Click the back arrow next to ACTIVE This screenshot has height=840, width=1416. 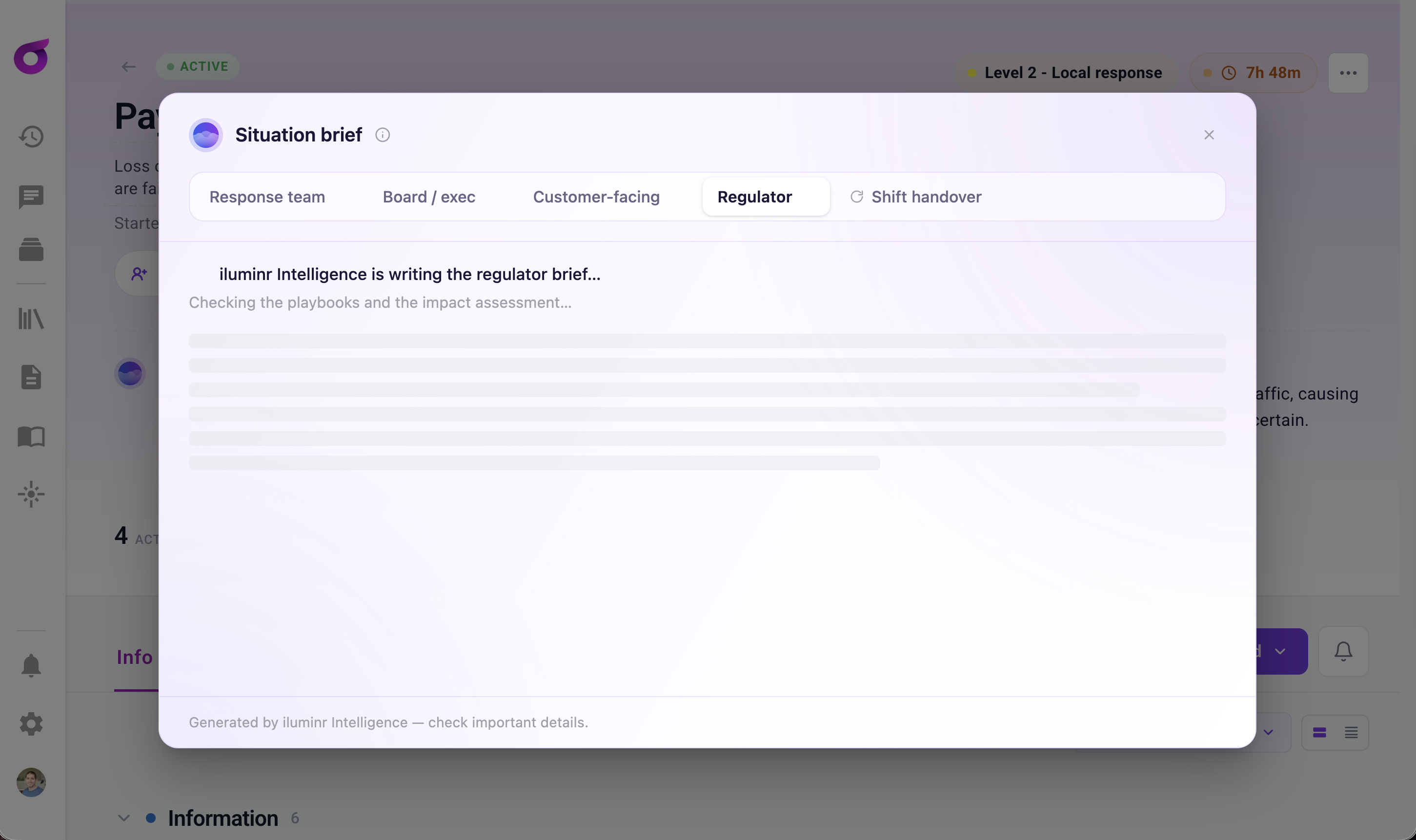click(128, 67)
